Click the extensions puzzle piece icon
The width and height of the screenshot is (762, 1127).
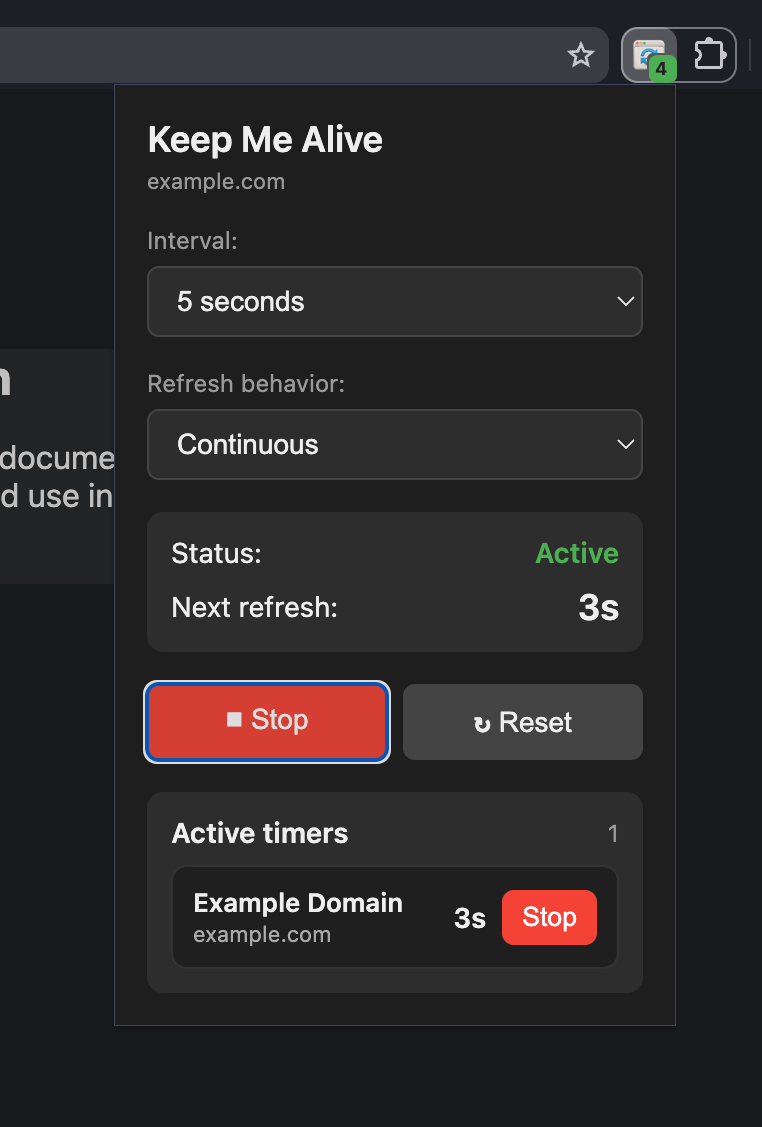click(x=710, y=55)
